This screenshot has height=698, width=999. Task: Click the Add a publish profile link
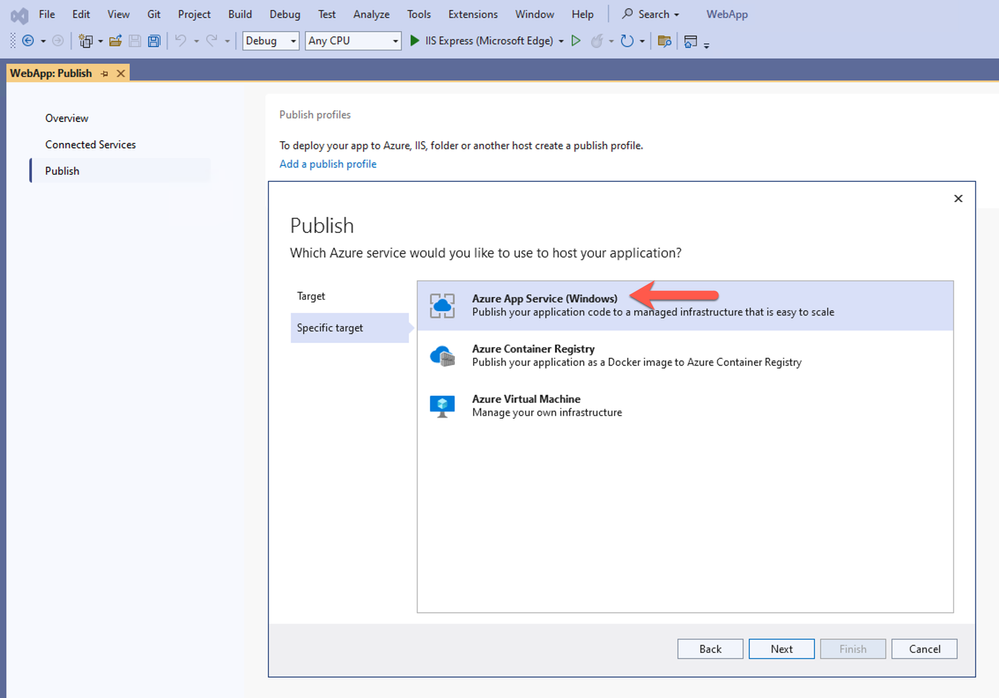click(x=327, y=164)
